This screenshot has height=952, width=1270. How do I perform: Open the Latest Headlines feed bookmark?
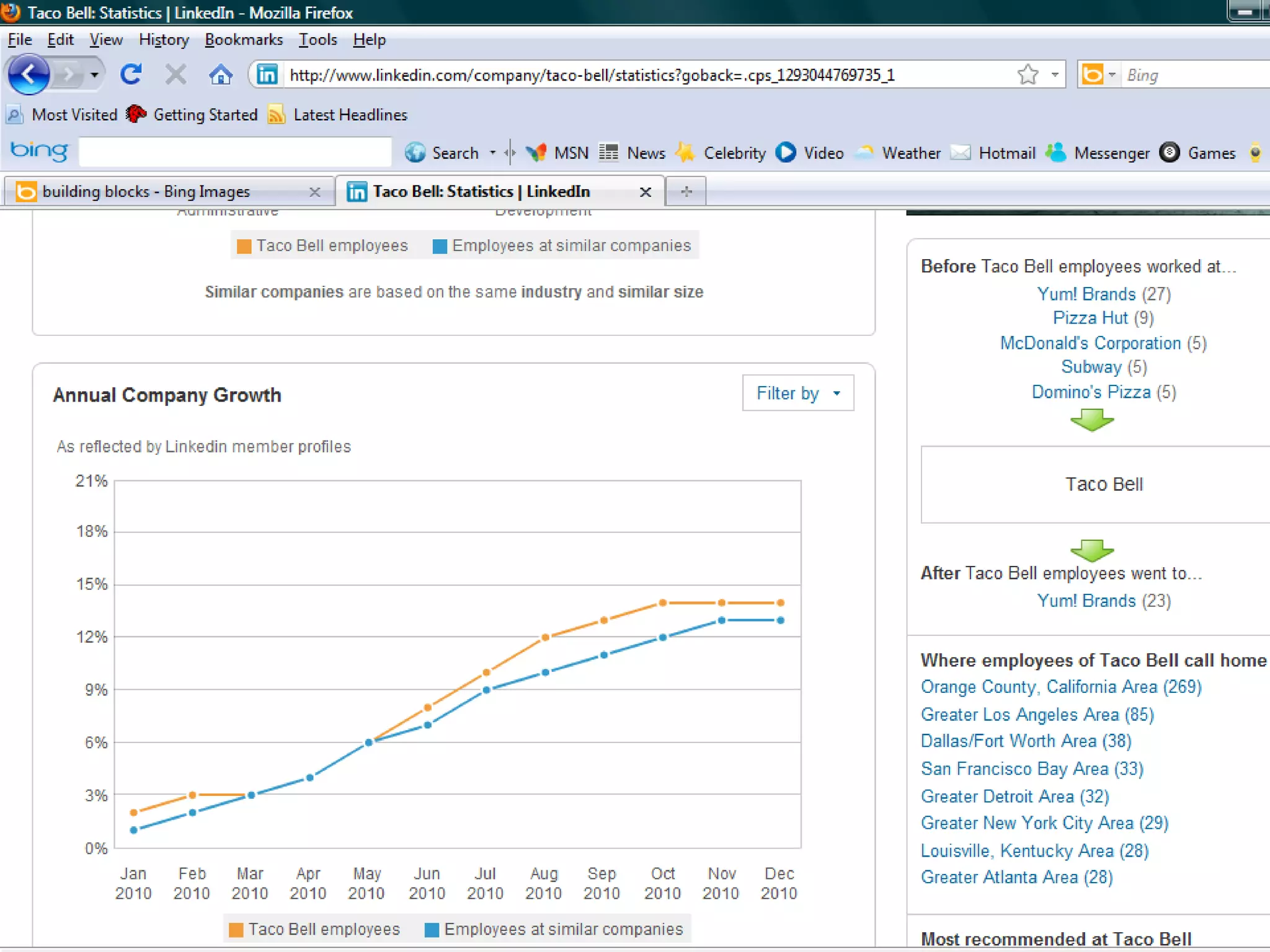click(338, 115)
